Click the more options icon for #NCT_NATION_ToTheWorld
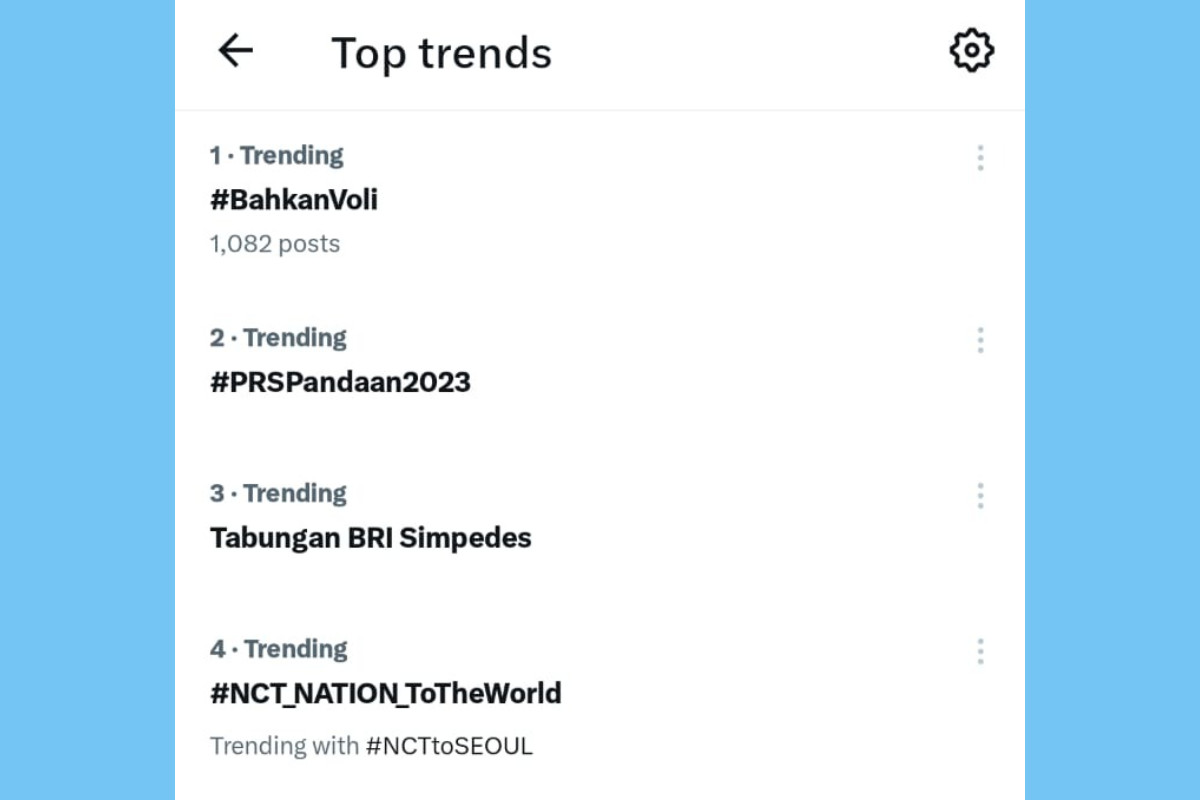1200x800 pixels. tap(980, 651)
